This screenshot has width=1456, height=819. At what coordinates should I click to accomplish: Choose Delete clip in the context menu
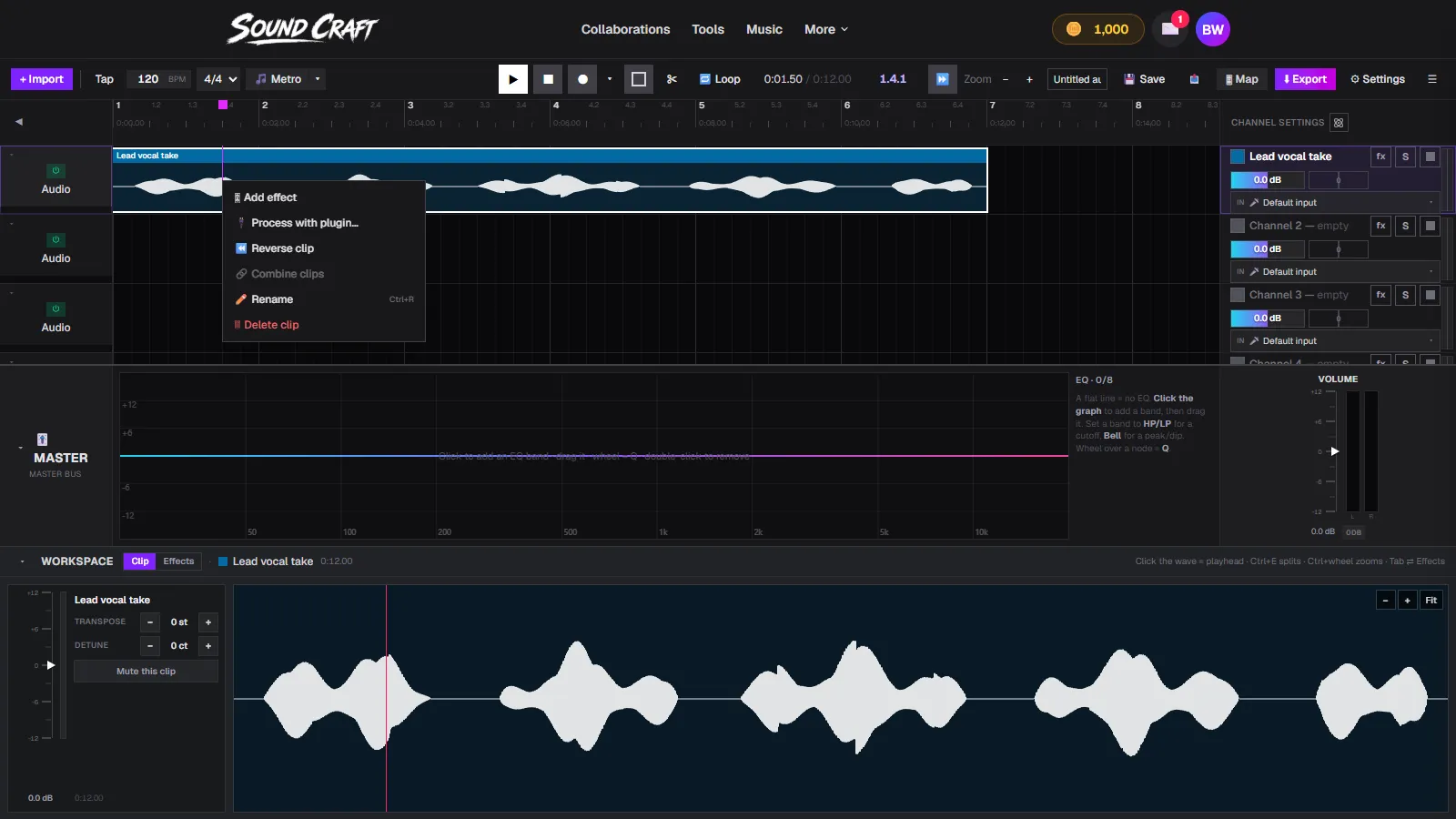click(x=324, y=325)
